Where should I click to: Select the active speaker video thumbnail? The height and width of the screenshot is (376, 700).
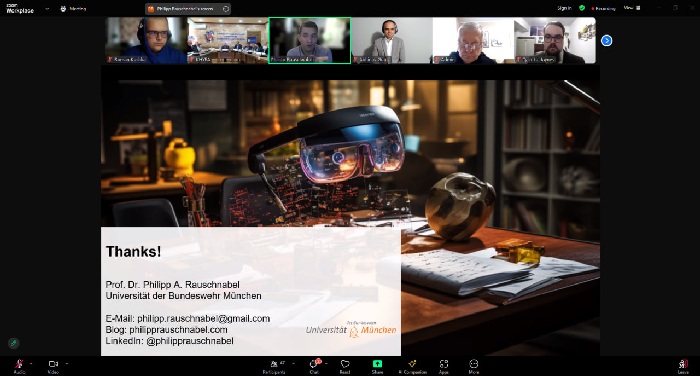(x=309, y=41)
